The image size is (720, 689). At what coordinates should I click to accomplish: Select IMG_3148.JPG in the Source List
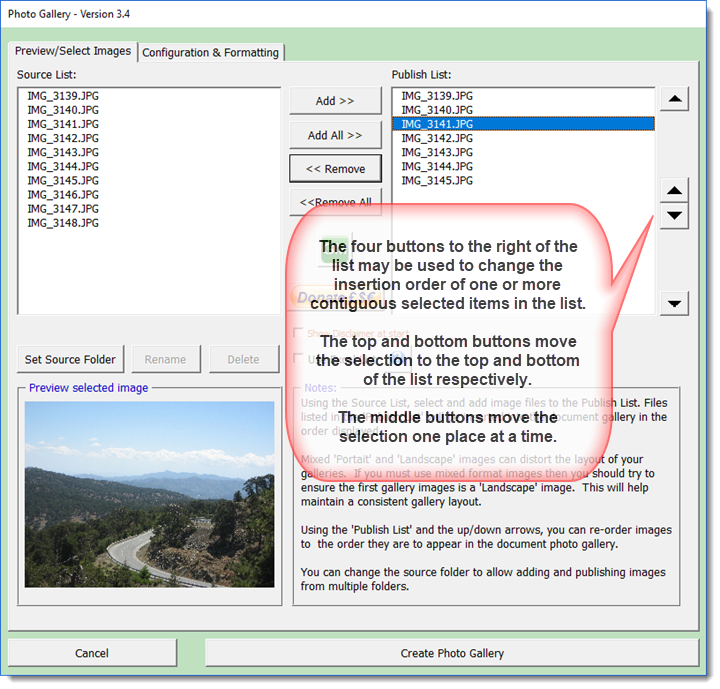click(x=63, y=223)
